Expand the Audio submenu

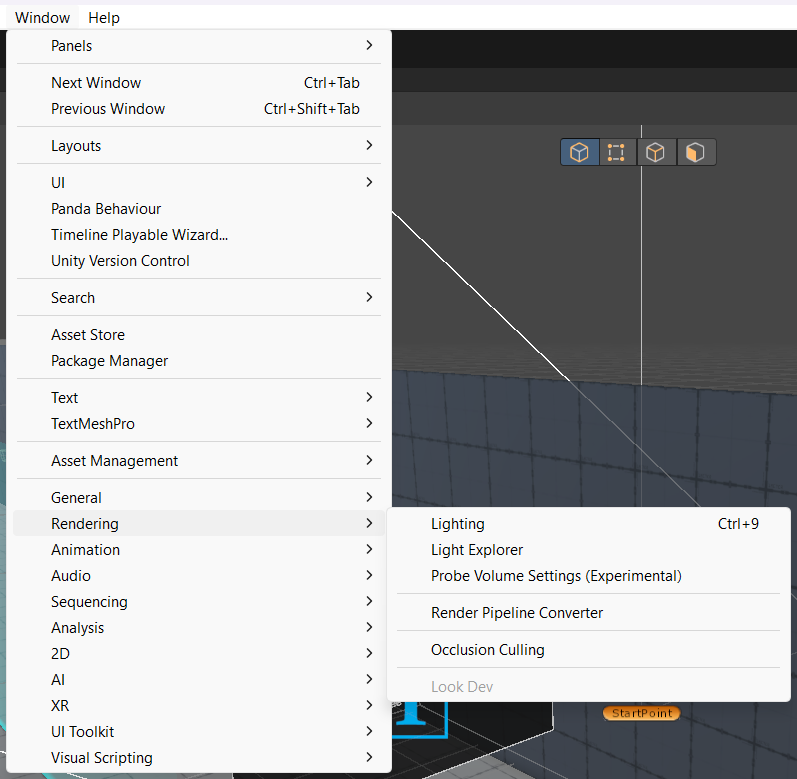pos(199,576)
